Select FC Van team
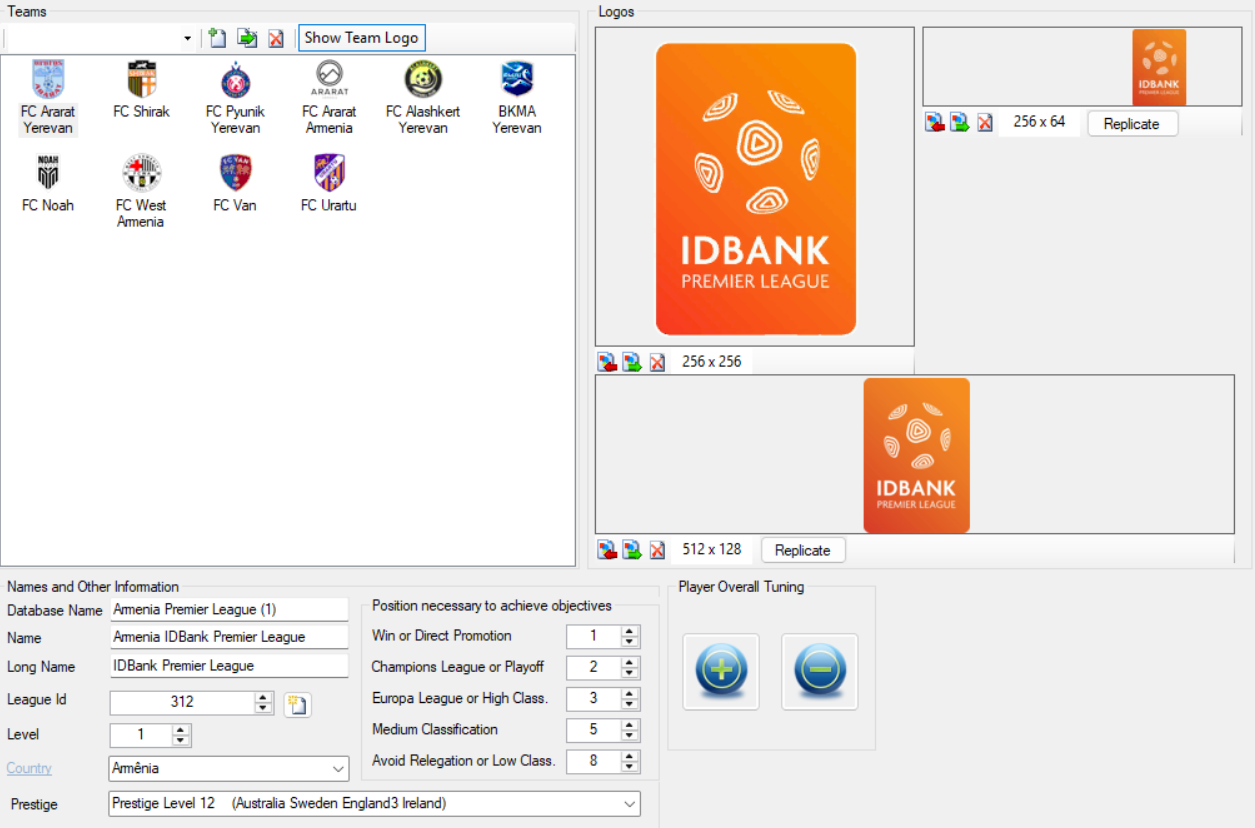 [235, 183]
